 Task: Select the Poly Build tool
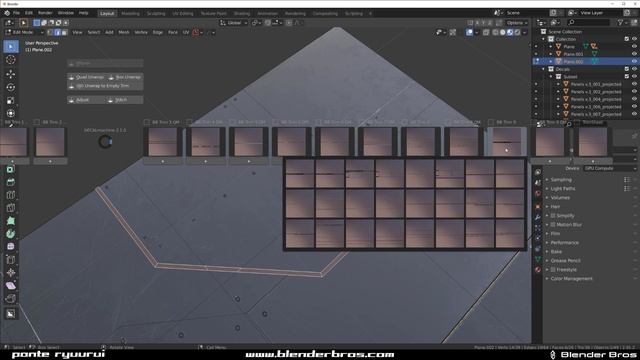pyautogui.click(x=11, y=221)
